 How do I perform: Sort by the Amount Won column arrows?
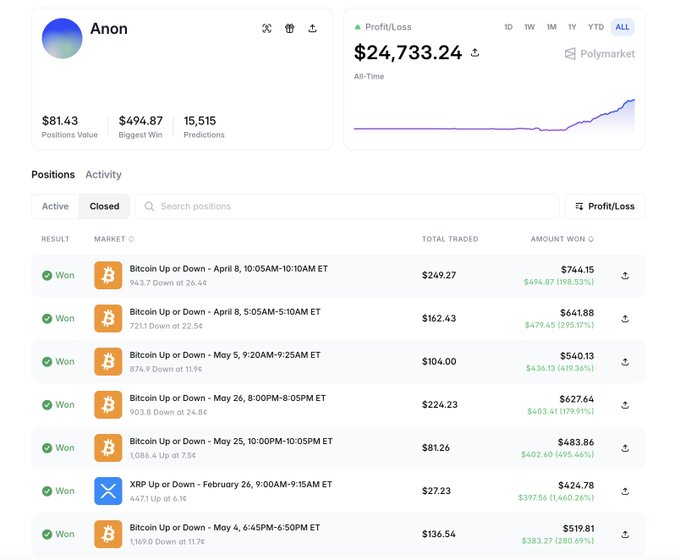click(591, 239)
